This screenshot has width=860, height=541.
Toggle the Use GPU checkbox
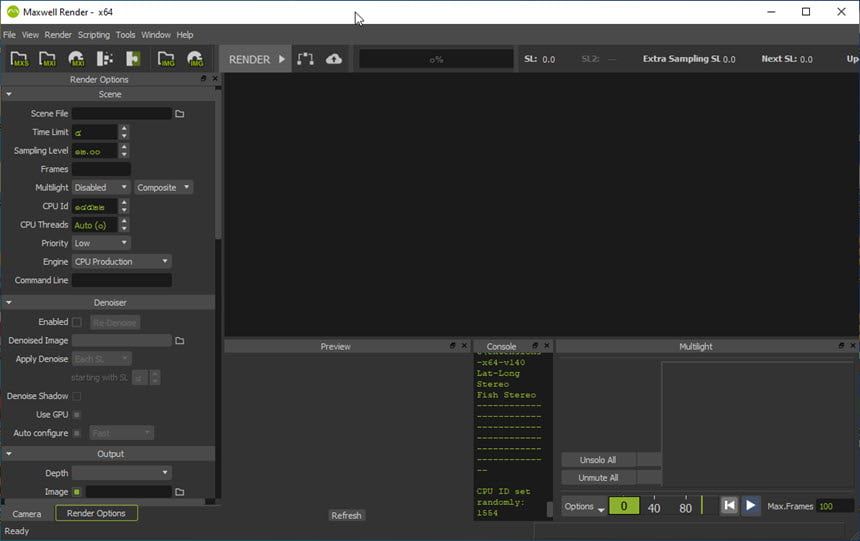pos(77,415)
